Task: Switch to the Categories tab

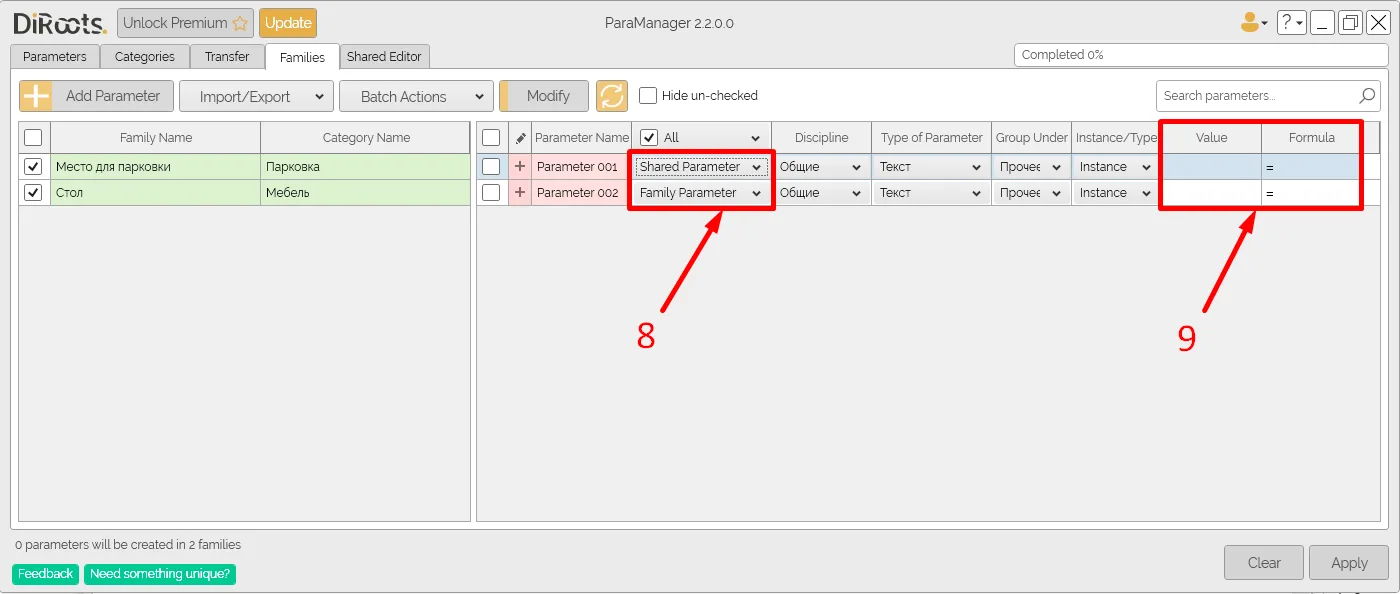Action: [x=144, y=57]
